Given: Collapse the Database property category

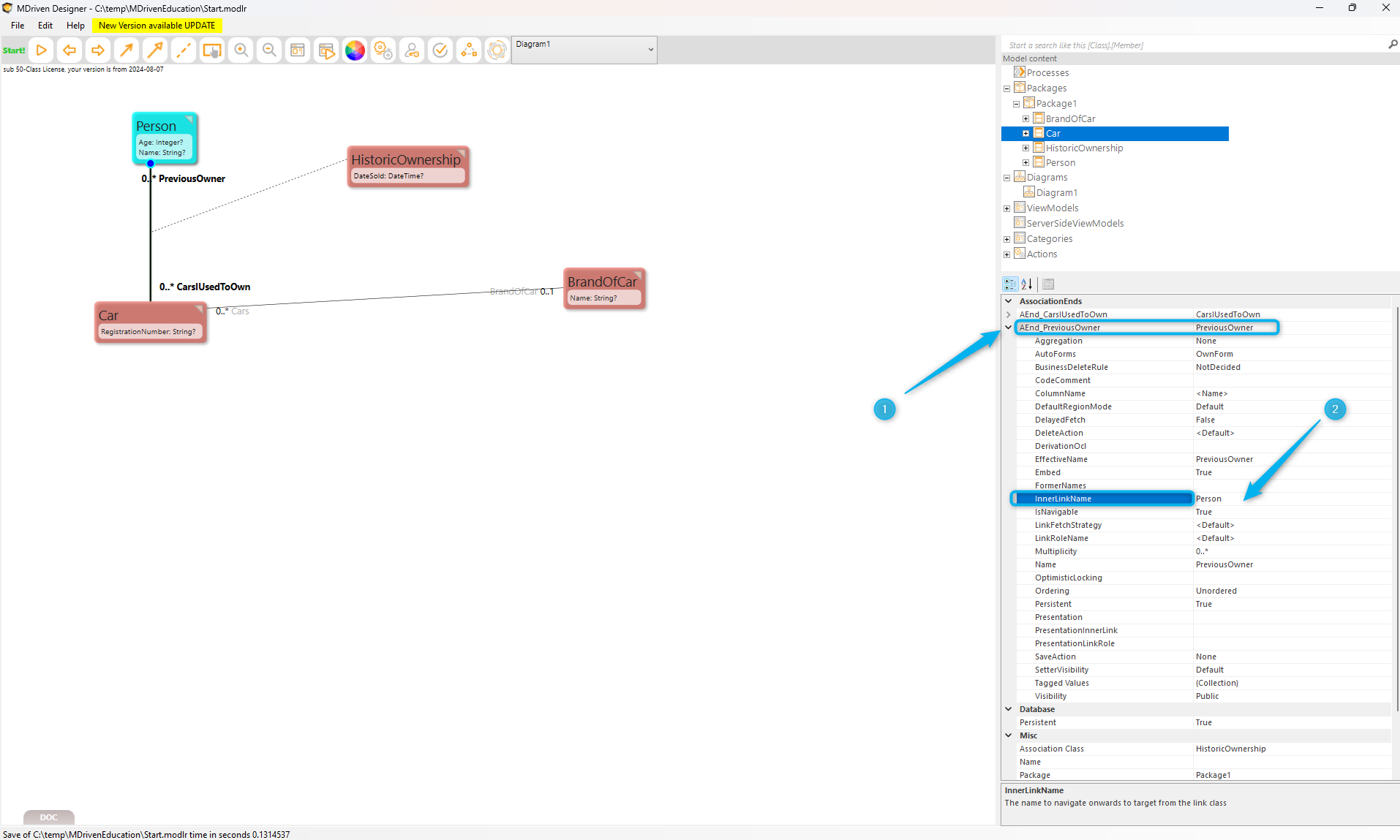Looking at the screenshot, I should pyautogui.click(x=1009, y=710).
